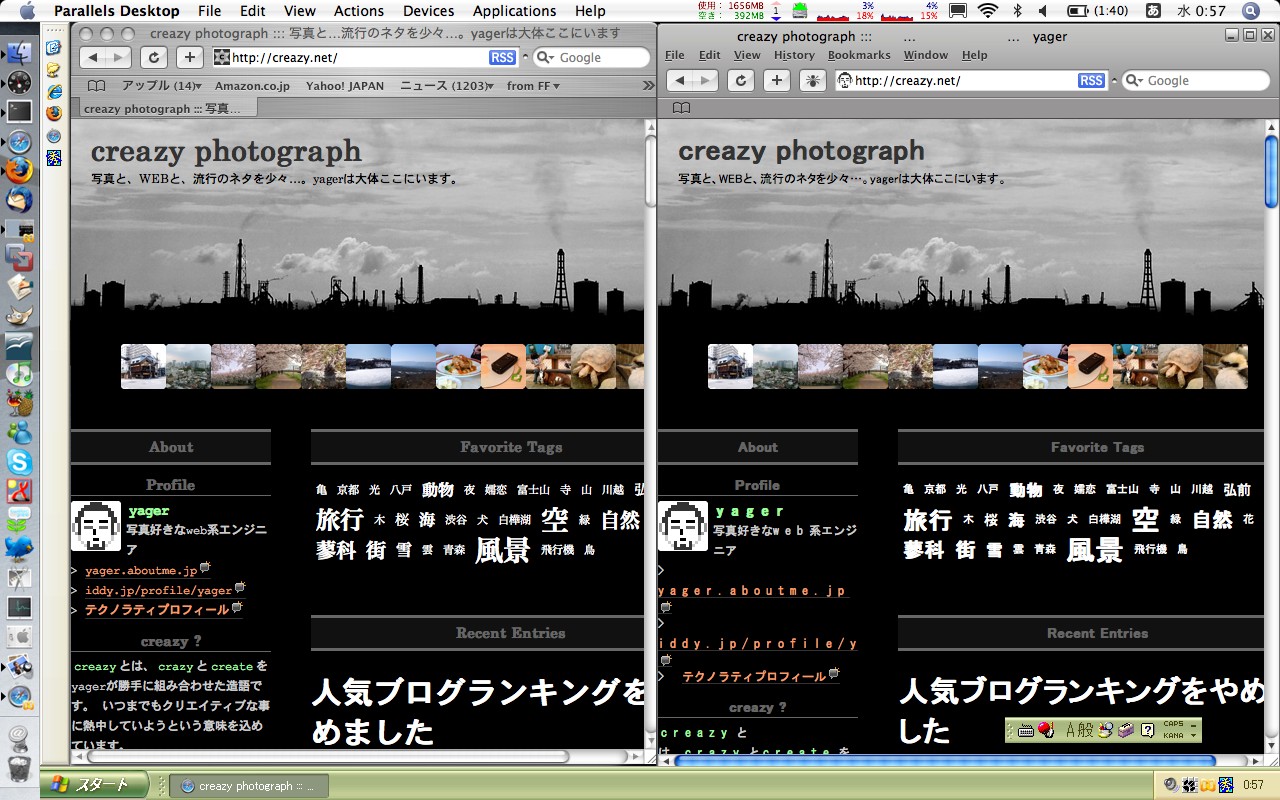Open the from FF bookmark folder dropdown
This screenshot has width=1280, height=800.
[533, 86]
